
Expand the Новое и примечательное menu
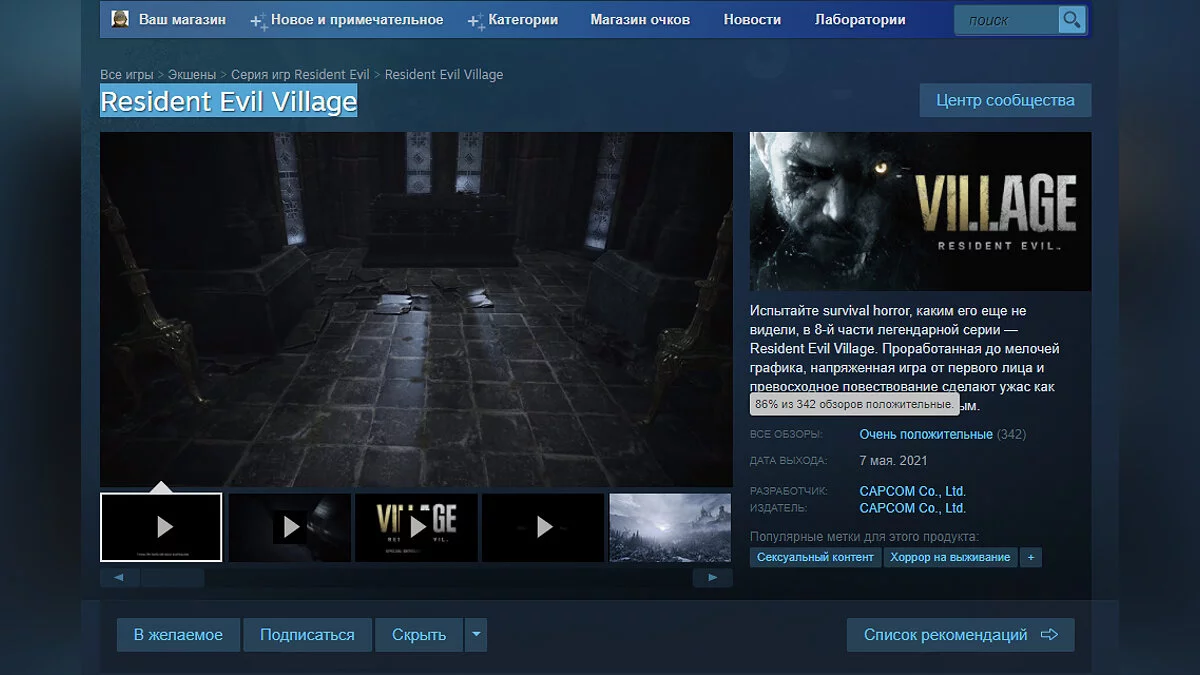[346, 20]
